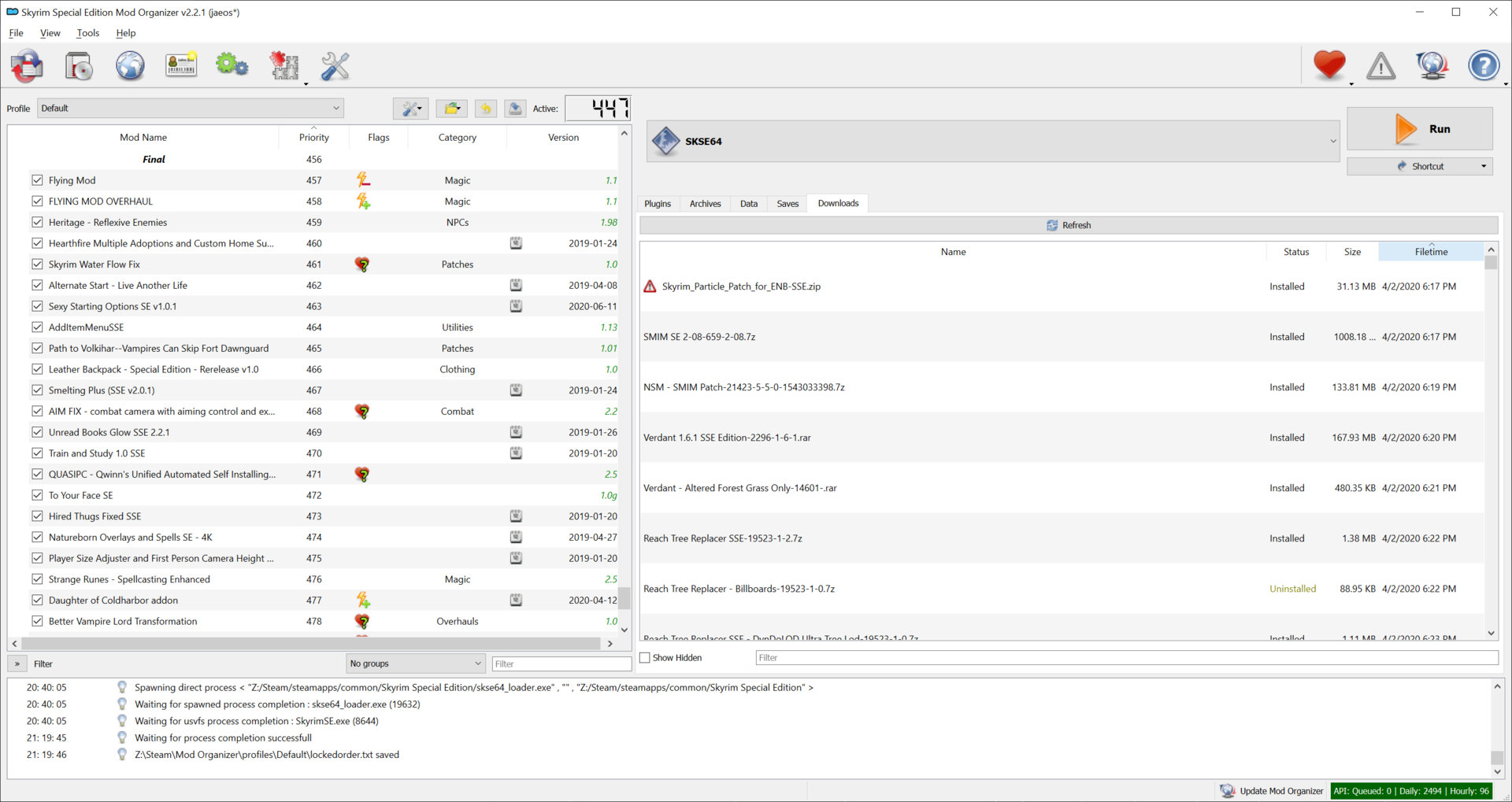Select Reach Tree Replacer Billboards download row

(x=1062, y=589)
